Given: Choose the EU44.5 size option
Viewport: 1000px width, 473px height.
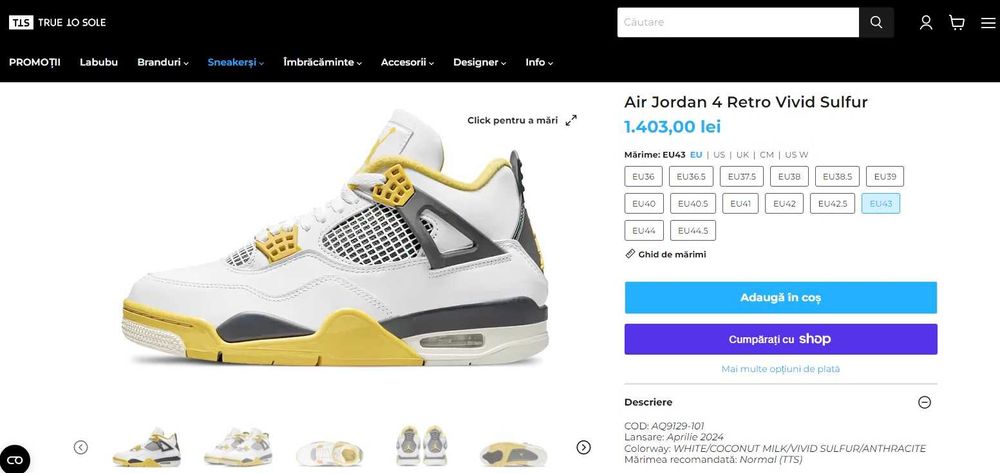Looking at the screenshot, I should (693, 230).
